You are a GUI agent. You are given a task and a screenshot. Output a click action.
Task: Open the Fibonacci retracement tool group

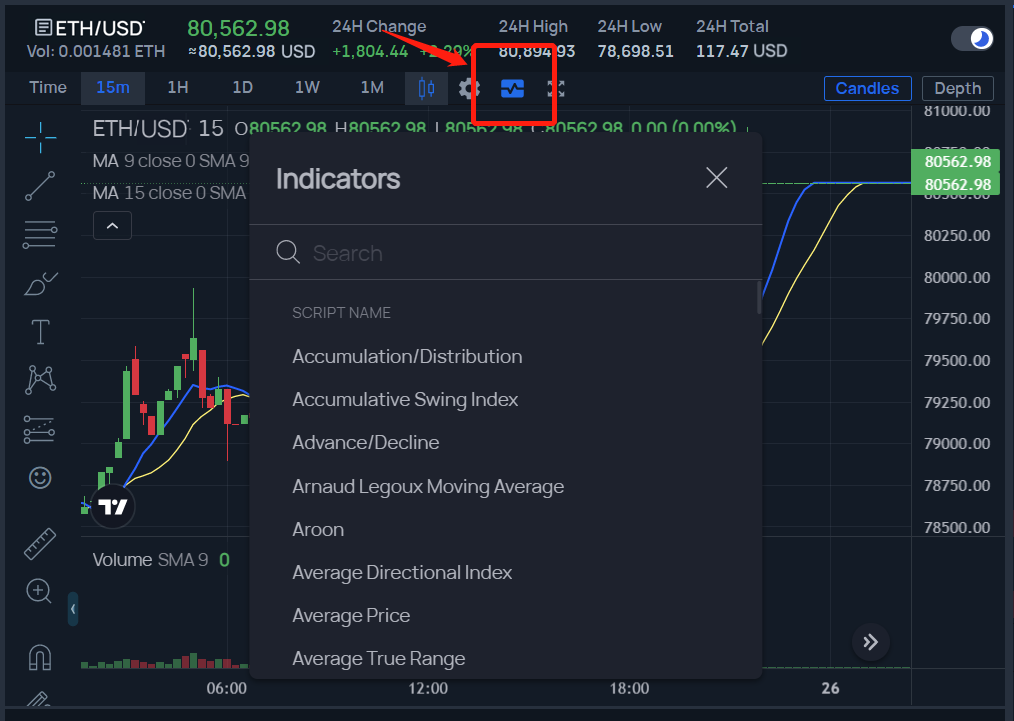point(40,235)
